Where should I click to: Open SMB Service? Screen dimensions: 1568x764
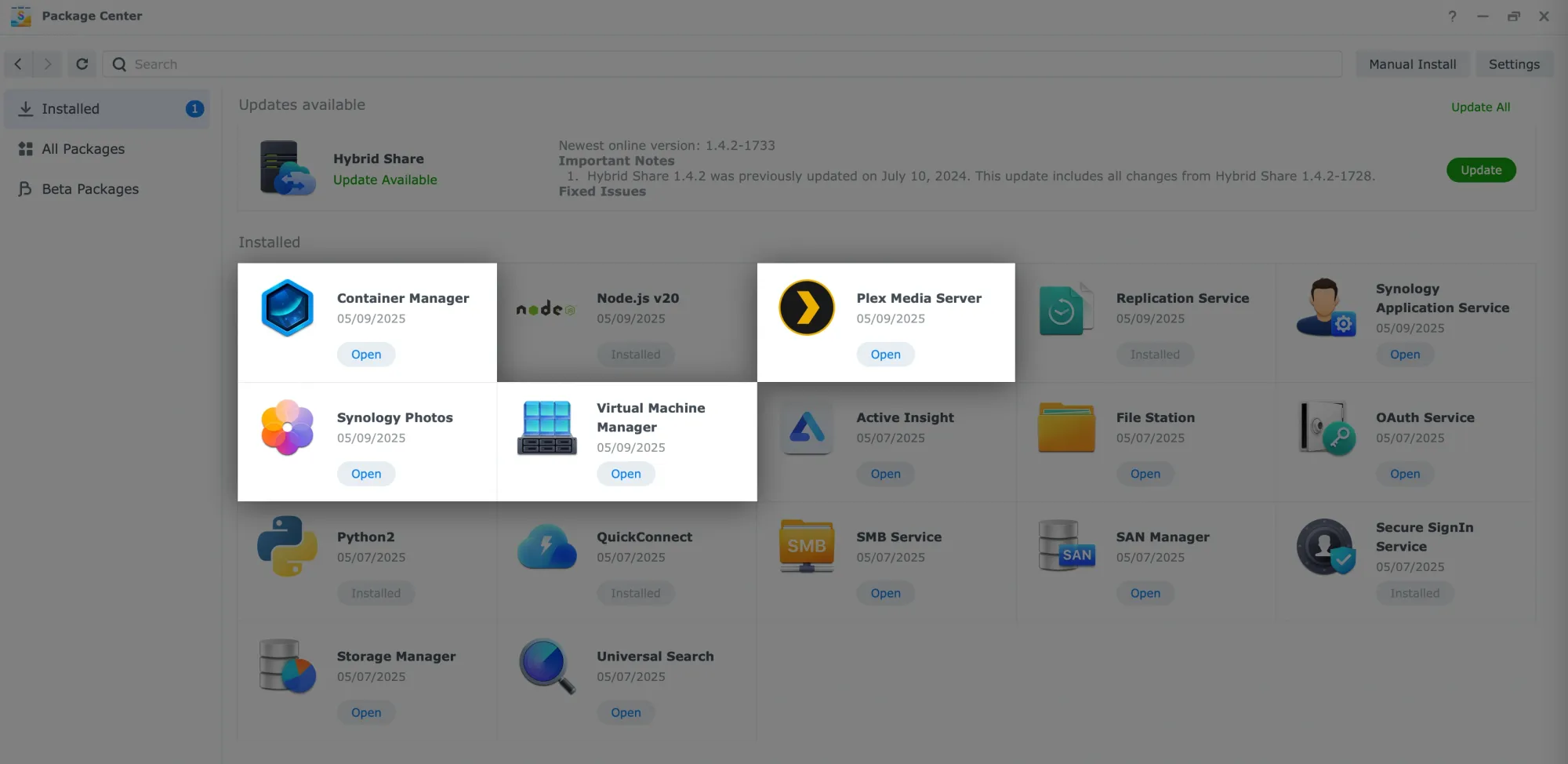click(885, 593)
